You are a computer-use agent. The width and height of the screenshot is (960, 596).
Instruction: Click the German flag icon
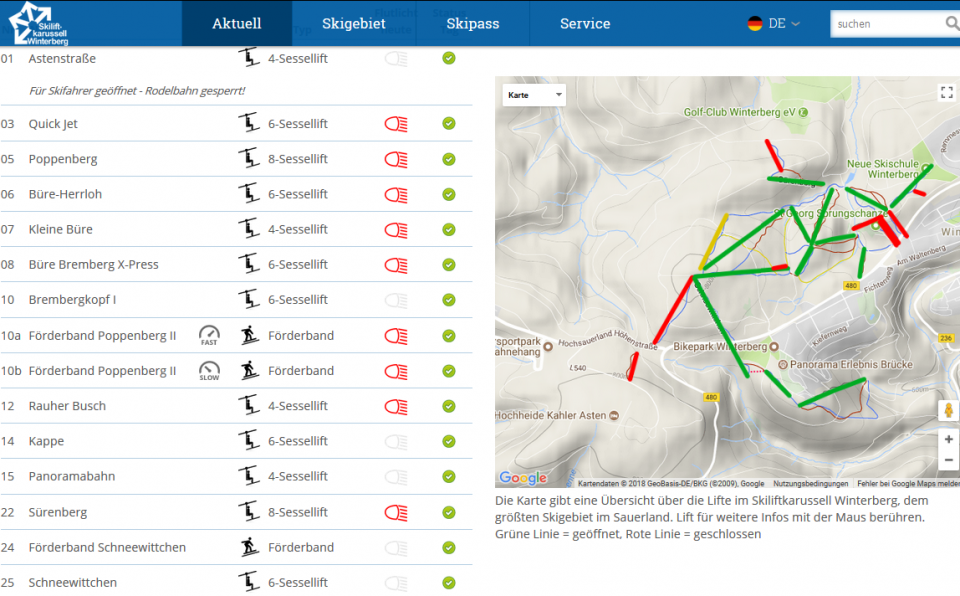pyautogui.click(x=755, y=24)
